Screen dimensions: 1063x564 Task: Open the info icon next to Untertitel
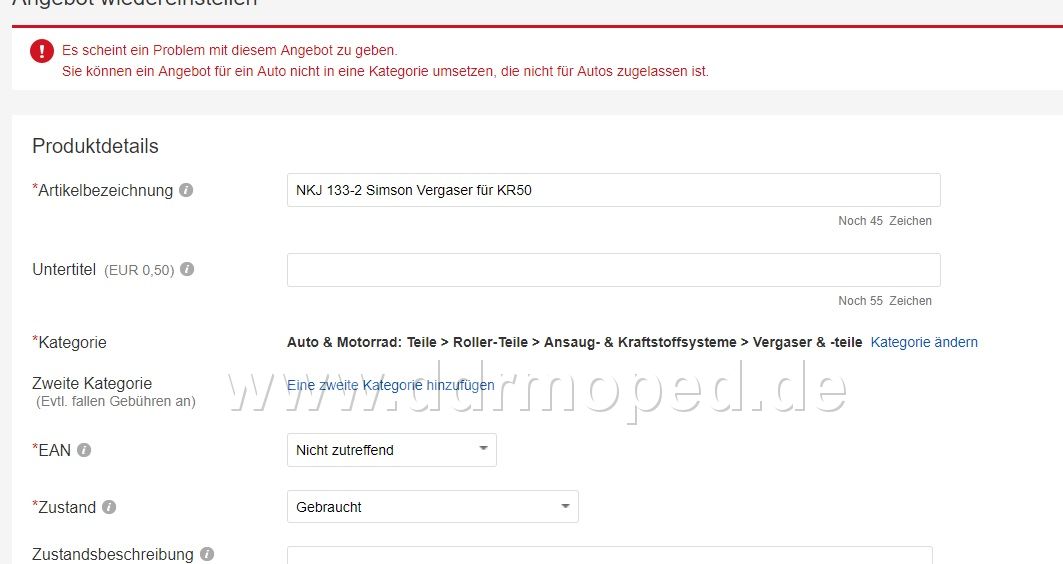(x=187, y=269)
